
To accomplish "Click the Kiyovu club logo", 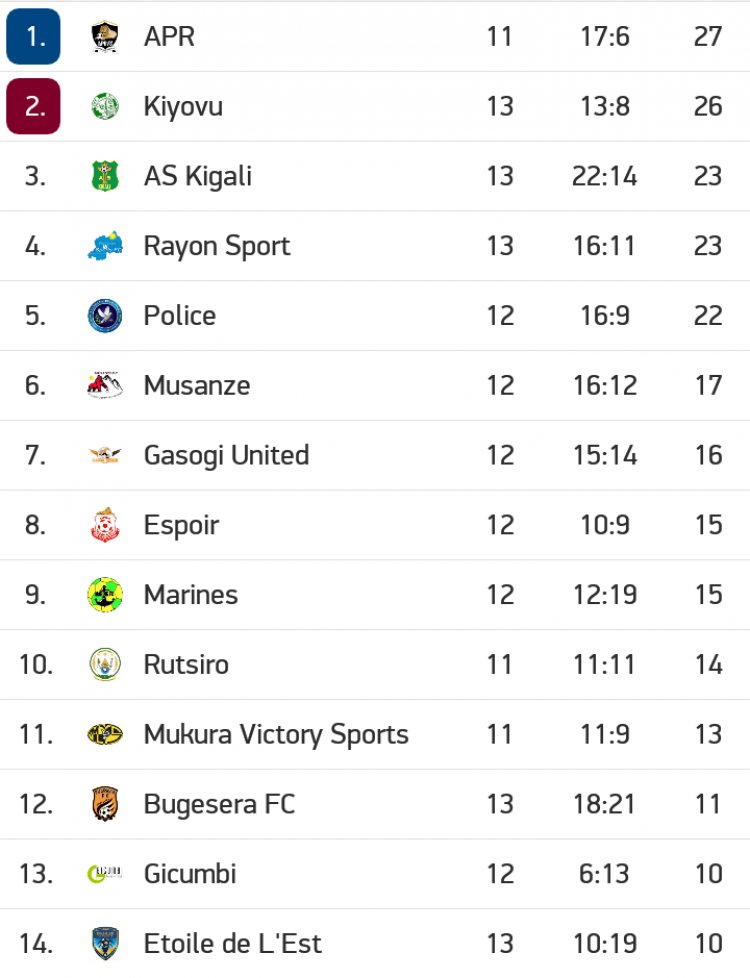I will (x=105, y=106).
